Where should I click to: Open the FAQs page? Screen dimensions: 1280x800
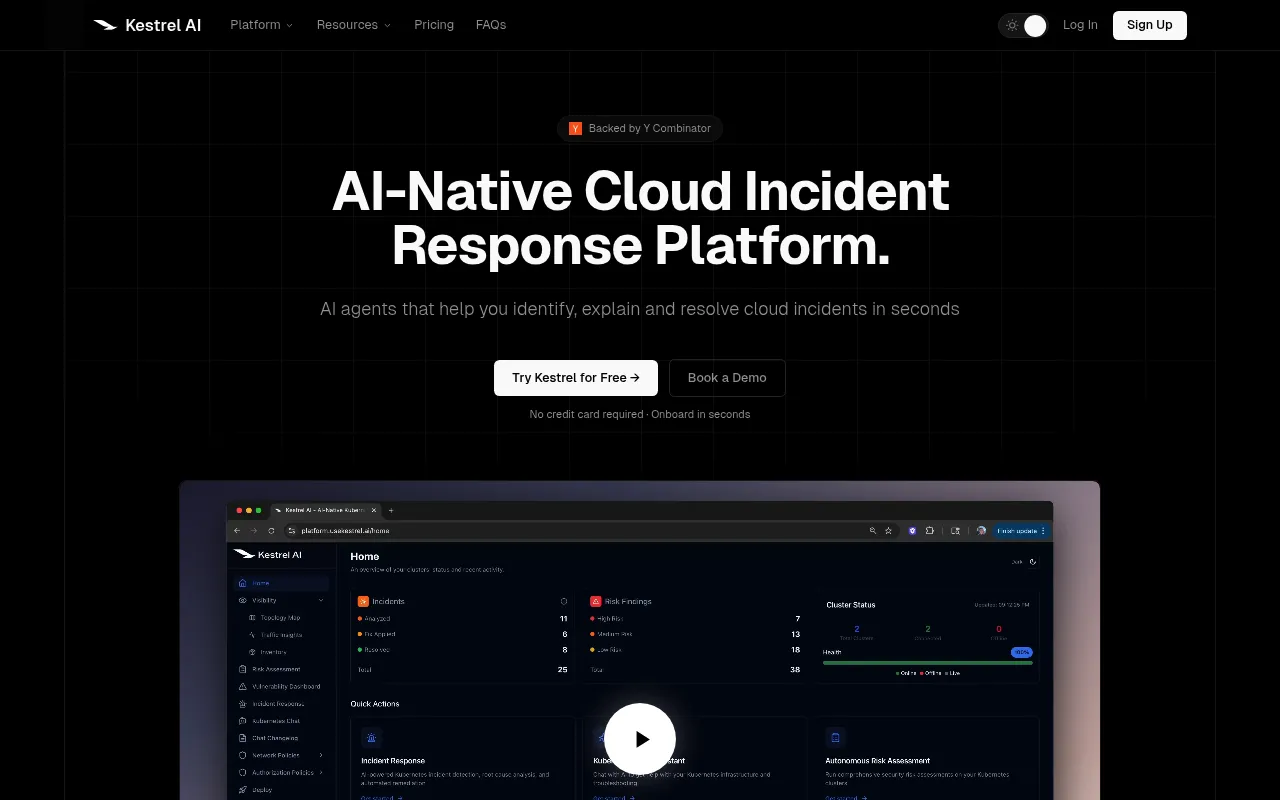(x=491, y=25)
